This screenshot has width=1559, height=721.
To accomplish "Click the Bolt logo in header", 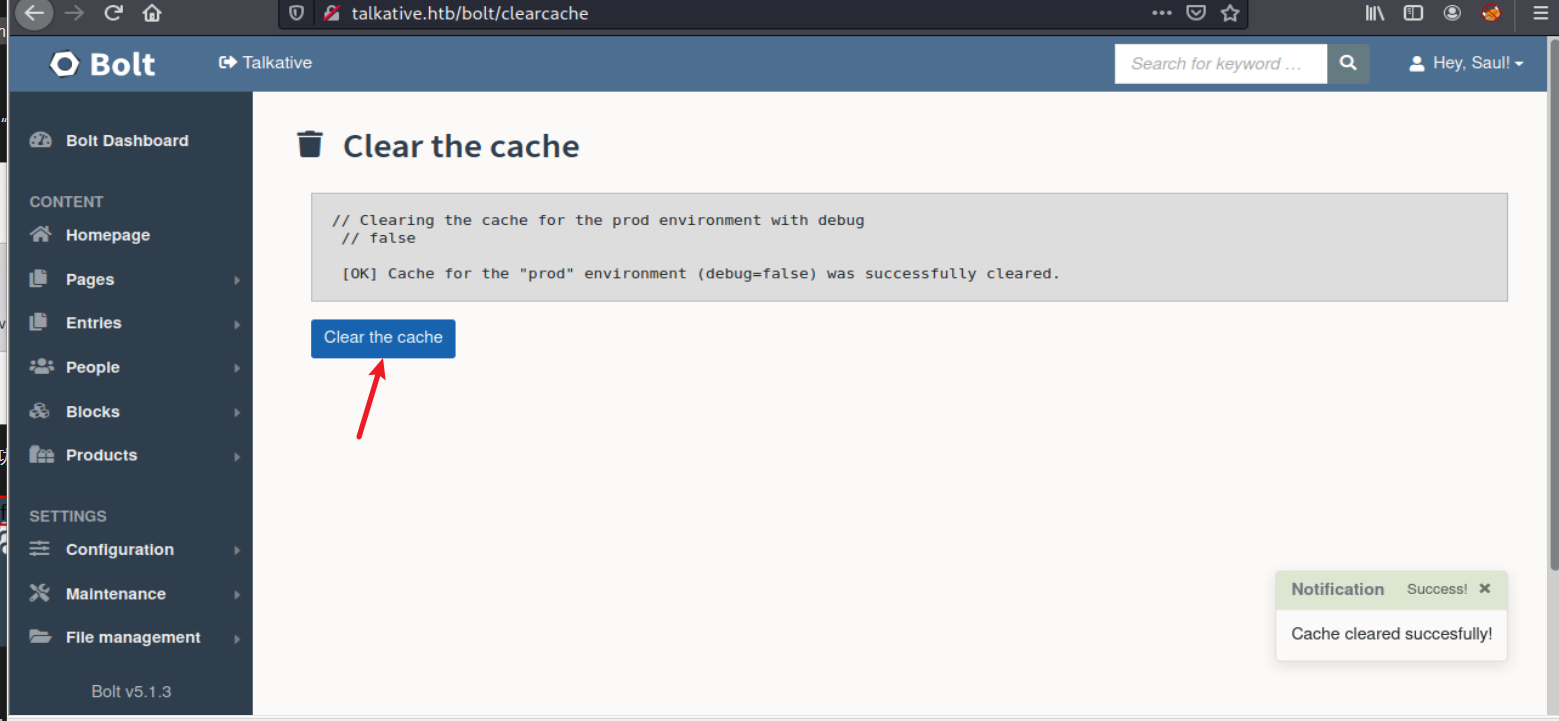I will coord(102,64).
